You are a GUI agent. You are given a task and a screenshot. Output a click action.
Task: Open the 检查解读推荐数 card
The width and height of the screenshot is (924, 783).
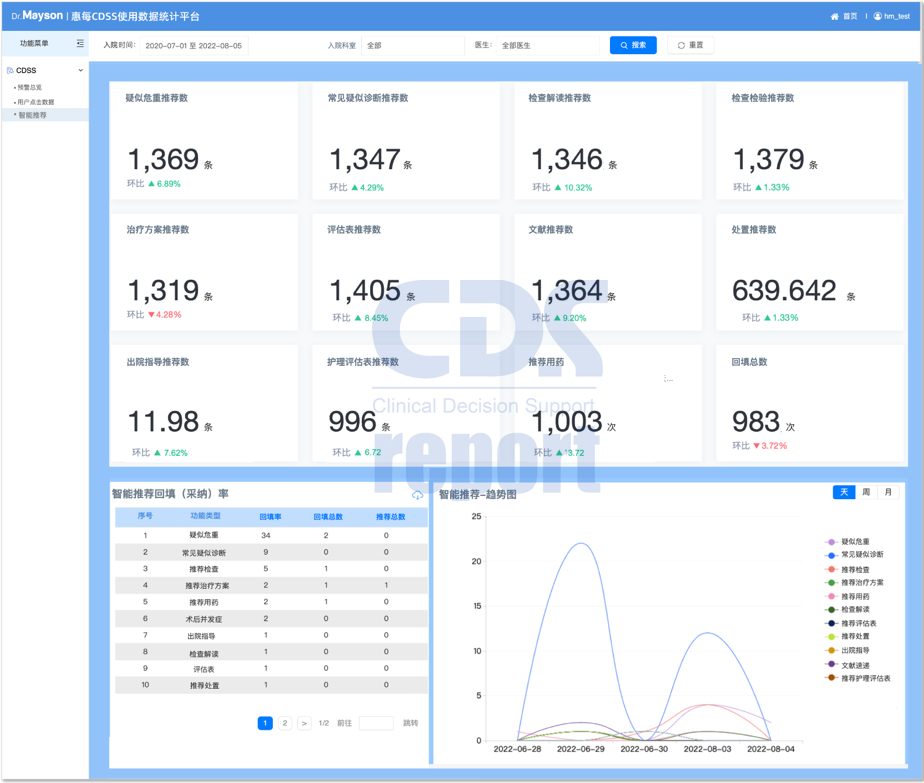coord(608,140)
